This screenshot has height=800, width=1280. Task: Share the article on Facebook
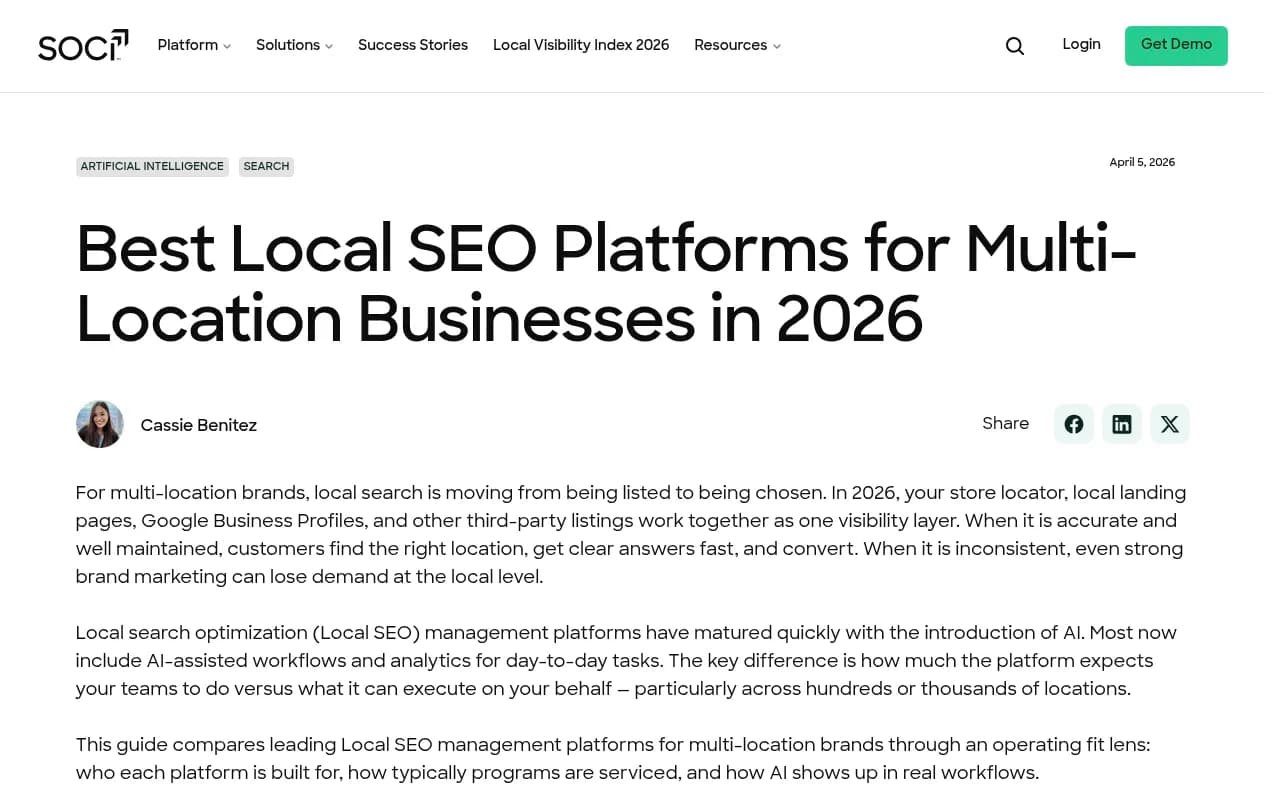(1074, 424)
